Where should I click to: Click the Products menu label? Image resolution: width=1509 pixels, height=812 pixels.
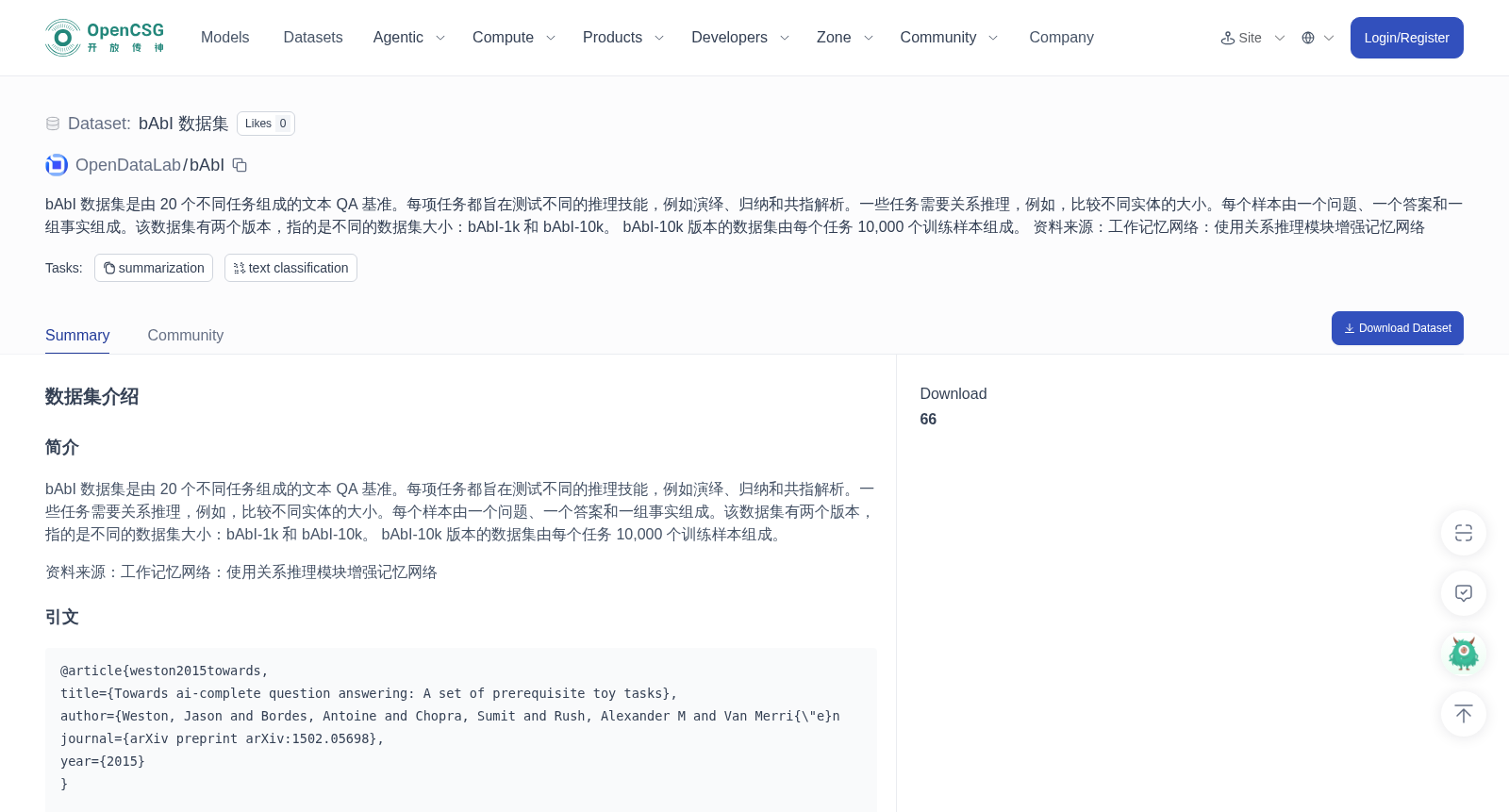[x=612, y=38]
